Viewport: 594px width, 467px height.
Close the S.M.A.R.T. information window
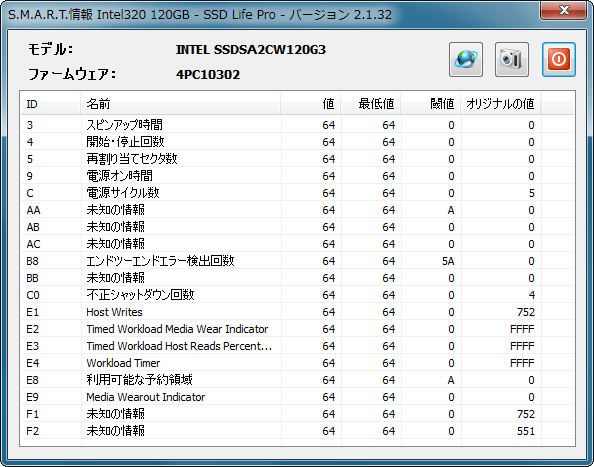(564, 10)
